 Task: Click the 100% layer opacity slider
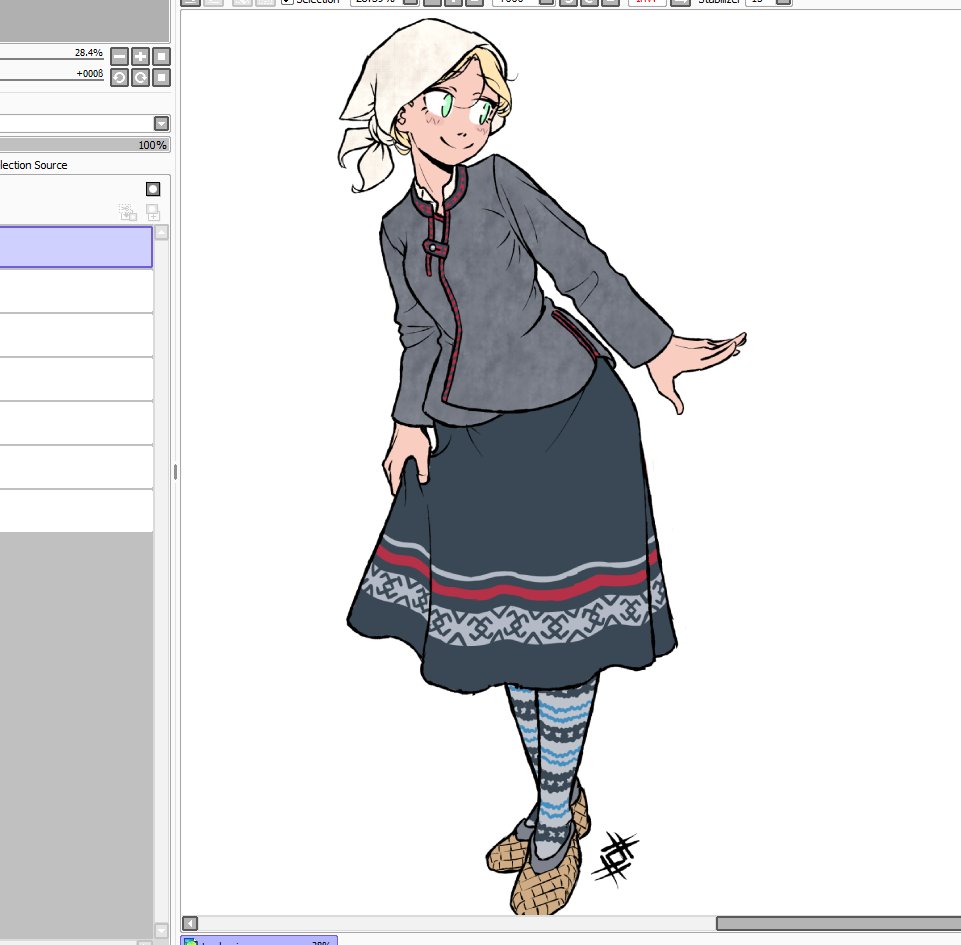point(85,145)
